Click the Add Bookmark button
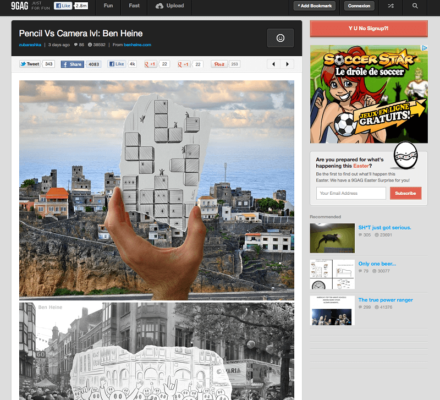Viewport: 440px width, 400px height. pos(314,6)
